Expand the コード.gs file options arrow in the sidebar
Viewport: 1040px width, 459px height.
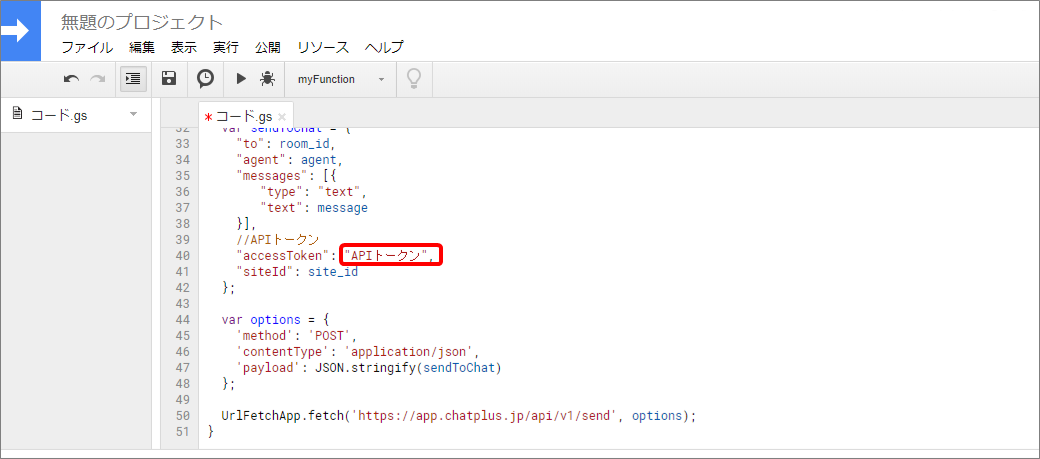(133, 114)
